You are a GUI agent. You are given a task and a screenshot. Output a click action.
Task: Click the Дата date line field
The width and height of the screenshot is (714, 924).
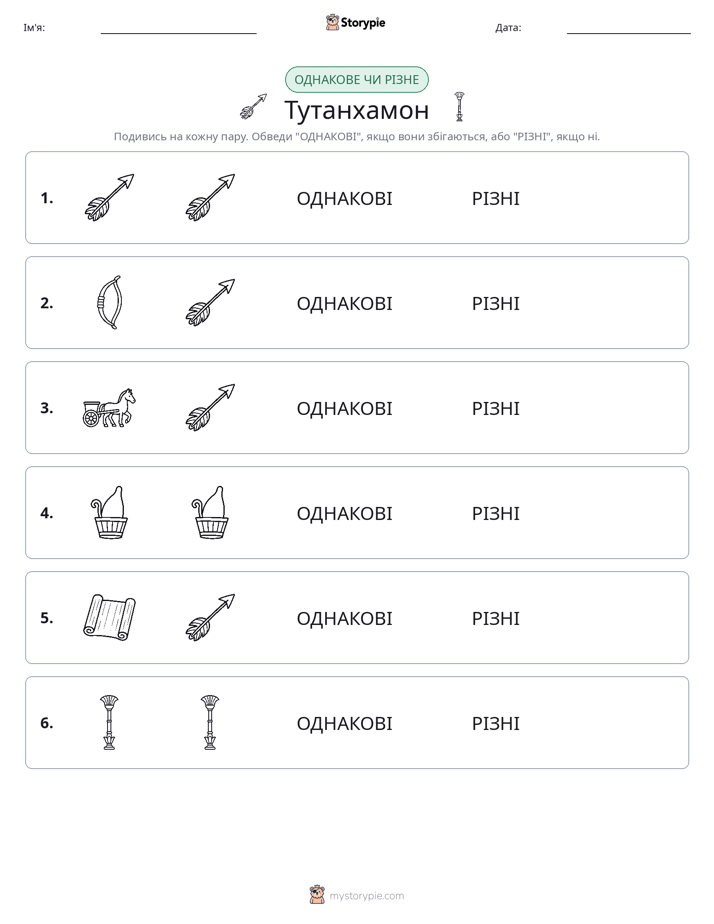629,28
